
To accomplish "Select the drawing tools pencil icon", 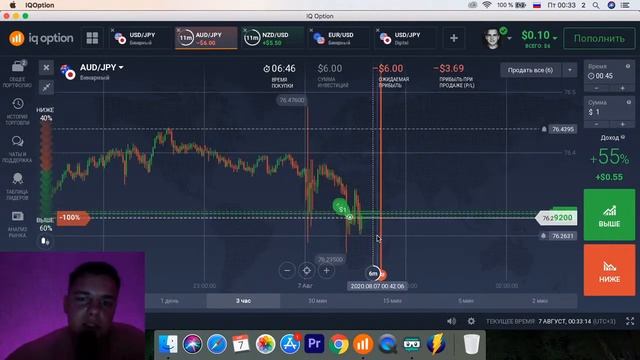I will click(46, 87).
